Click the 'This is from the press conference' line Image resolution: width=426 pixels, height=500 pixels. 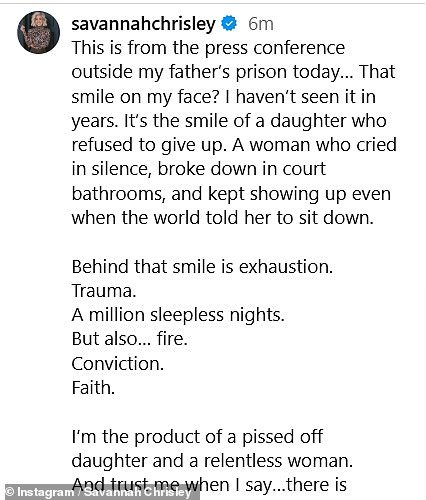(208, 48)
